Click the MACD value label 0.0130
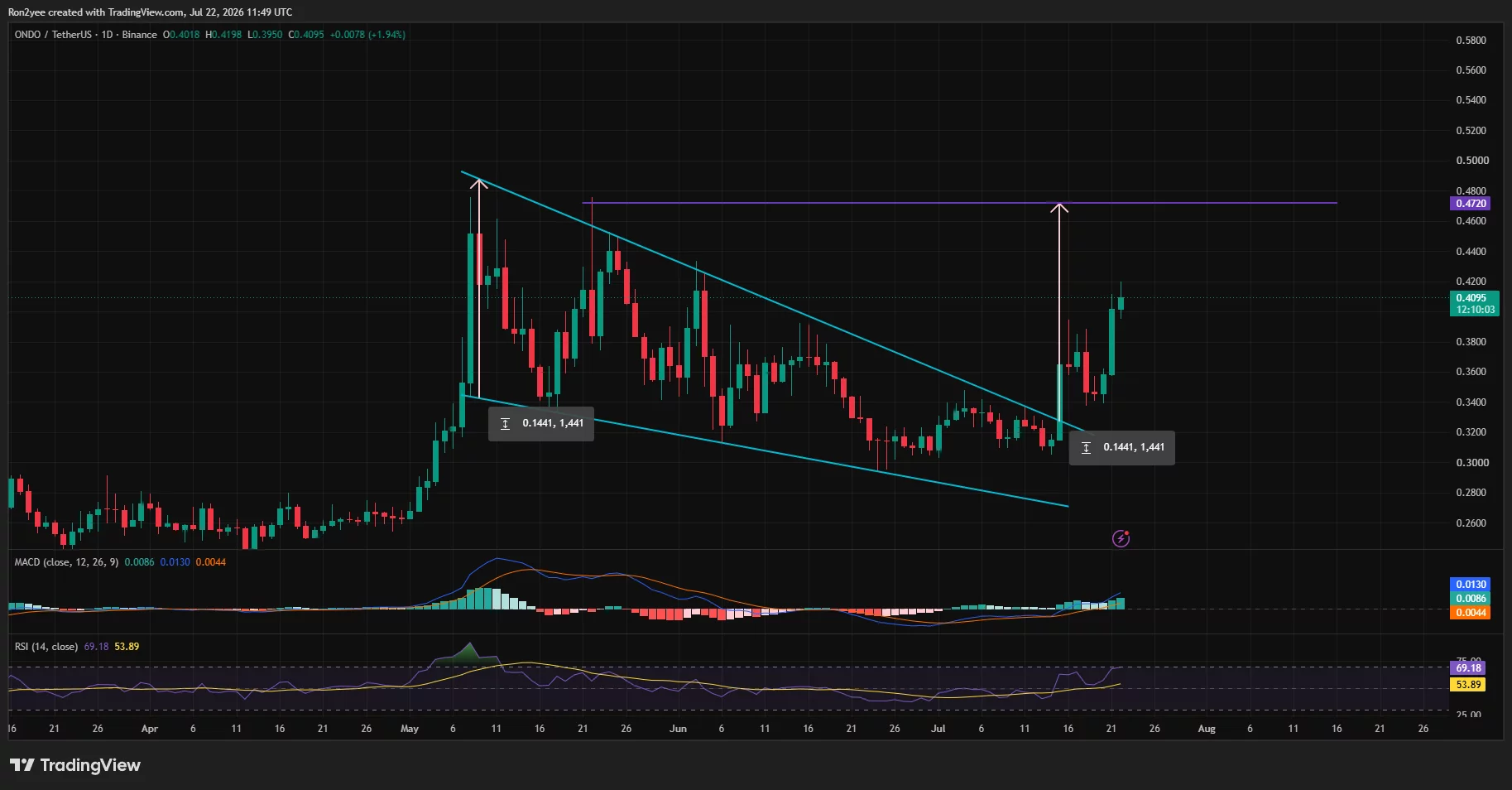 click(x=1471, y=585)
